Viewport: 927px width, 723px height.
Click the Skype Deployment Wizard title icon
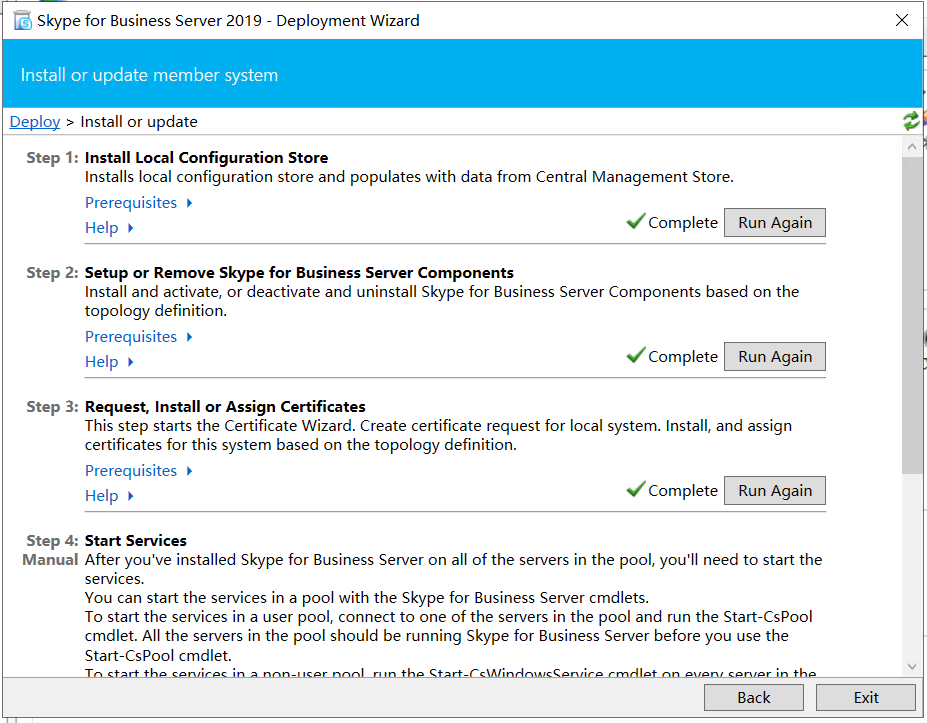(x=22, y=21)
